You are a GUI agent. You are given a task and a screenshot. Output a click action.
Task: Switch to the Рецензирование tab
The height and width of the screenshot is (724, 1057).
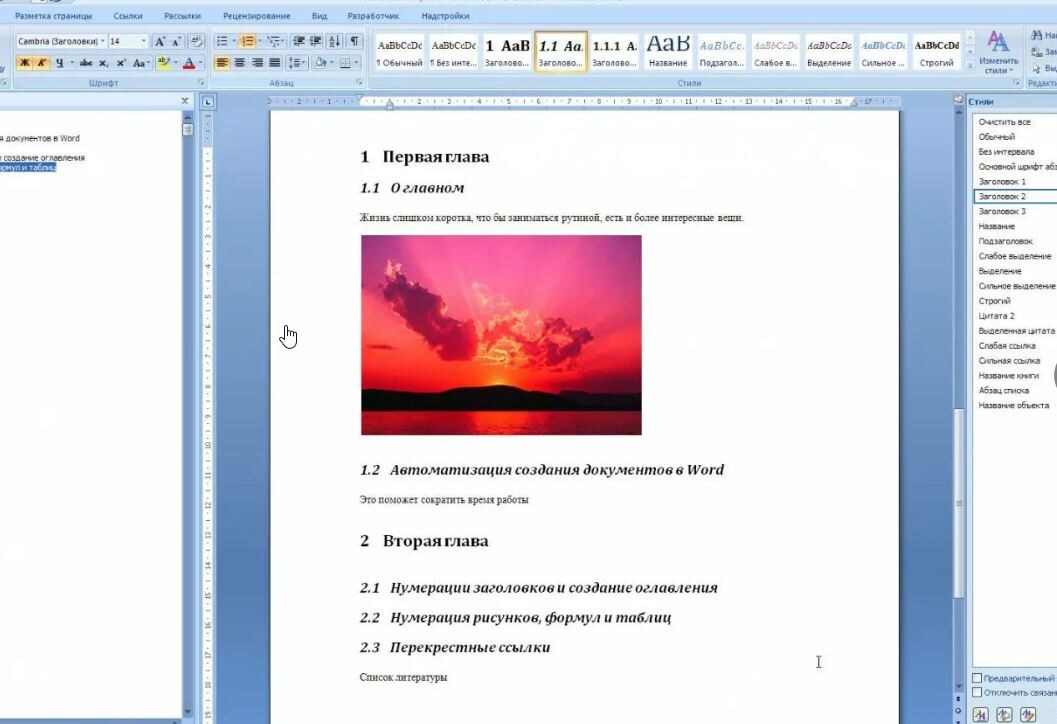tap(257, 16)
